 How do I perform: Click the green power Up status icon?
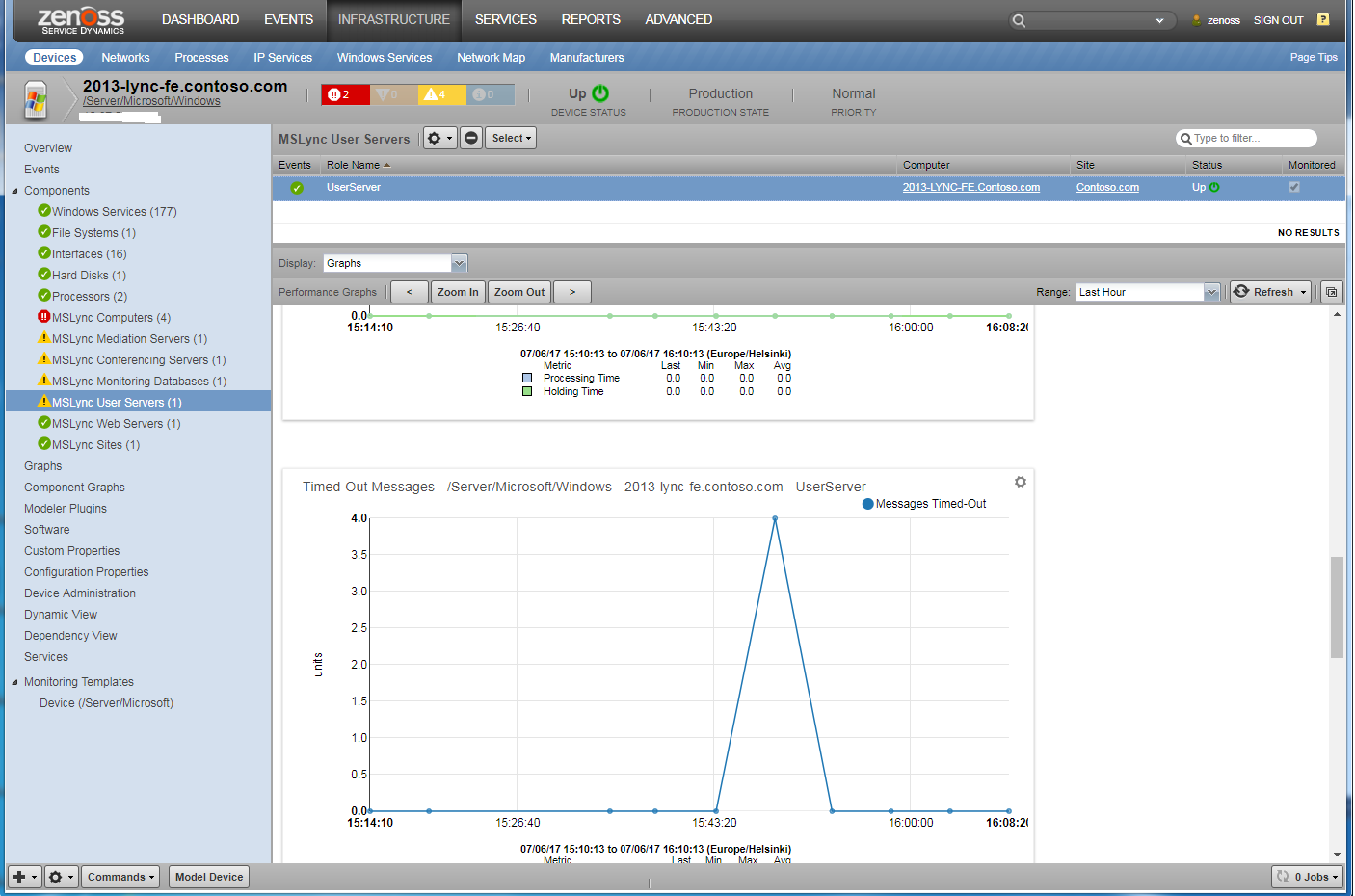tap(600, 93)
